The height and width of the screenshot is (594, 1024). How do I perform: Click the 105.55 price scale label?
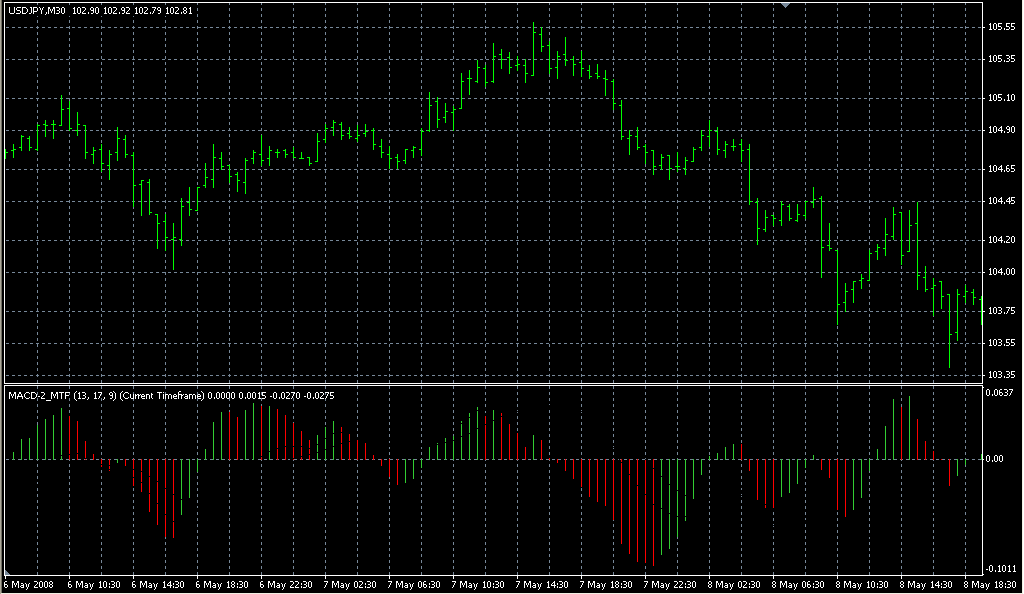pos(1002,27)
